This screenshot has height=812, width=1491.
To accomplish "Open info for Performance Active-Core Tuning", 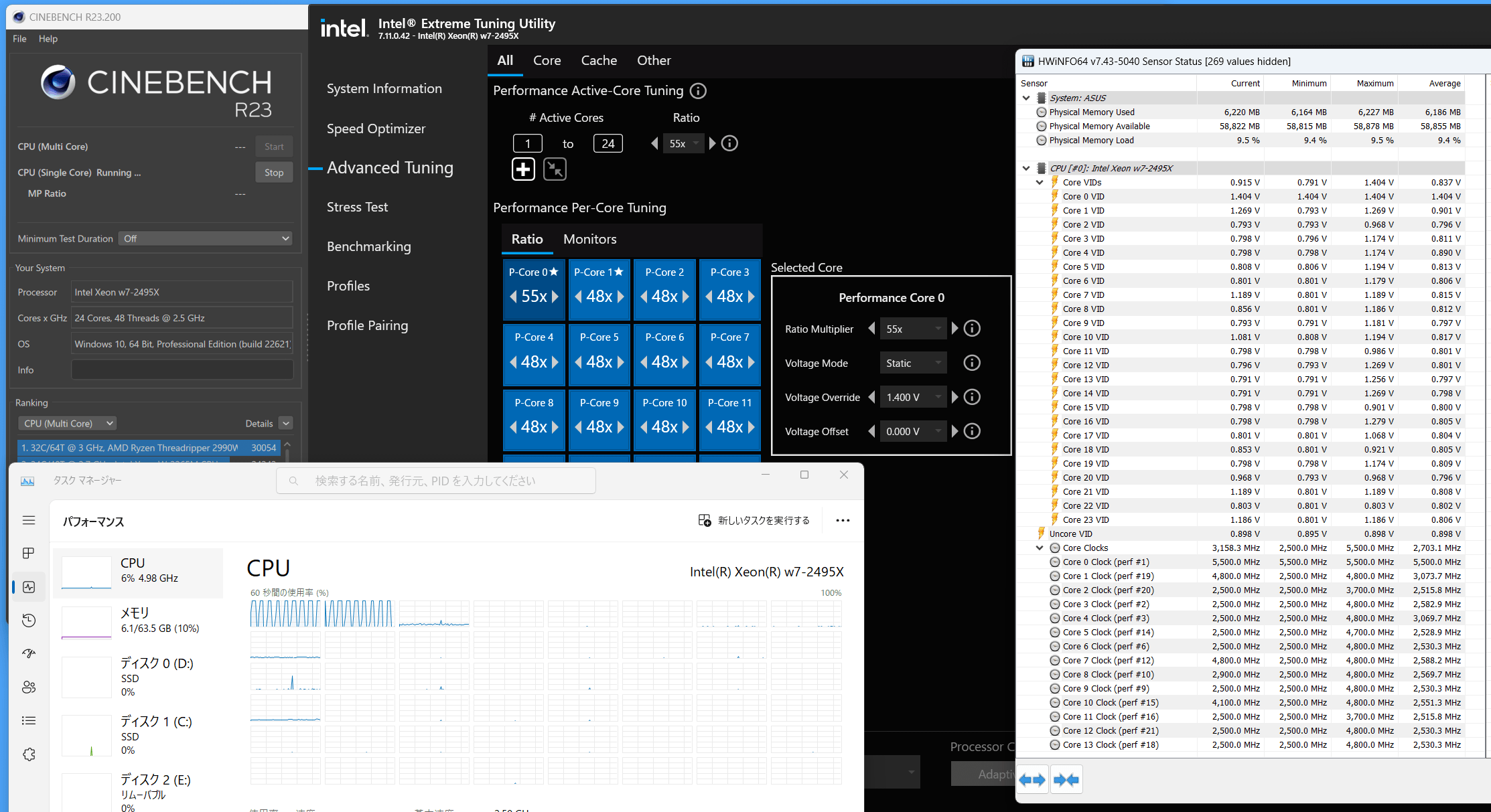I will pyautogui.click(x=698, y=90).
